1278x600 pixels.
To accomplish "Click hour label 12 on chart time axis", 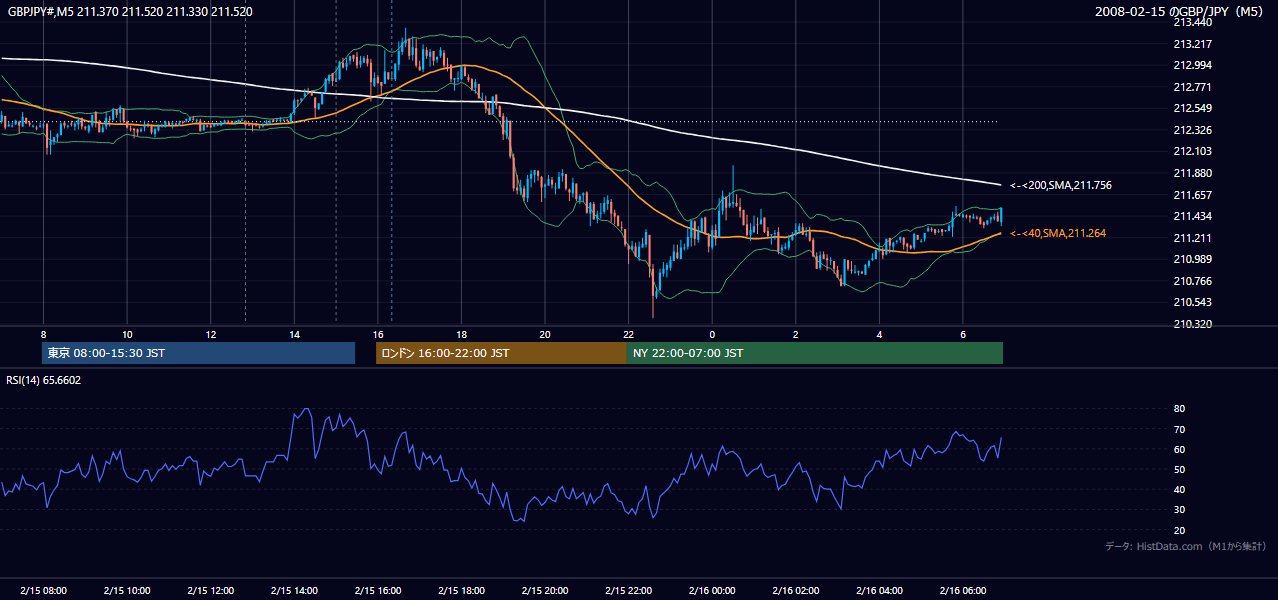I will [211, 333].
